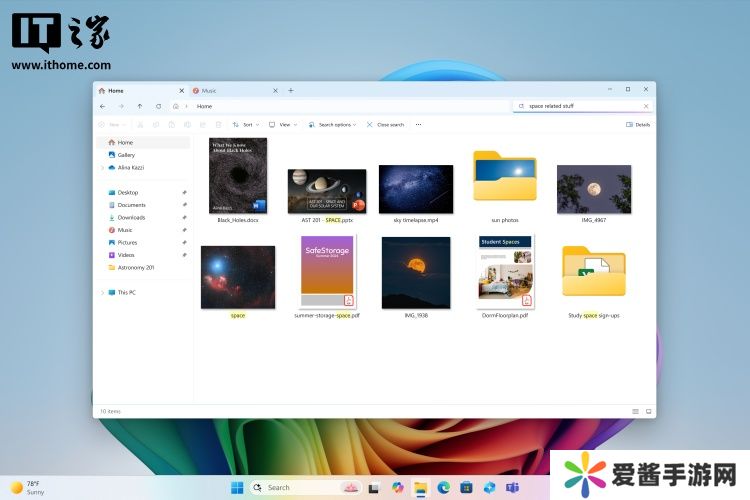Viewport: 750px width, 500px height.
Task: Clear the search box text
Action: (x=646, y=106)
